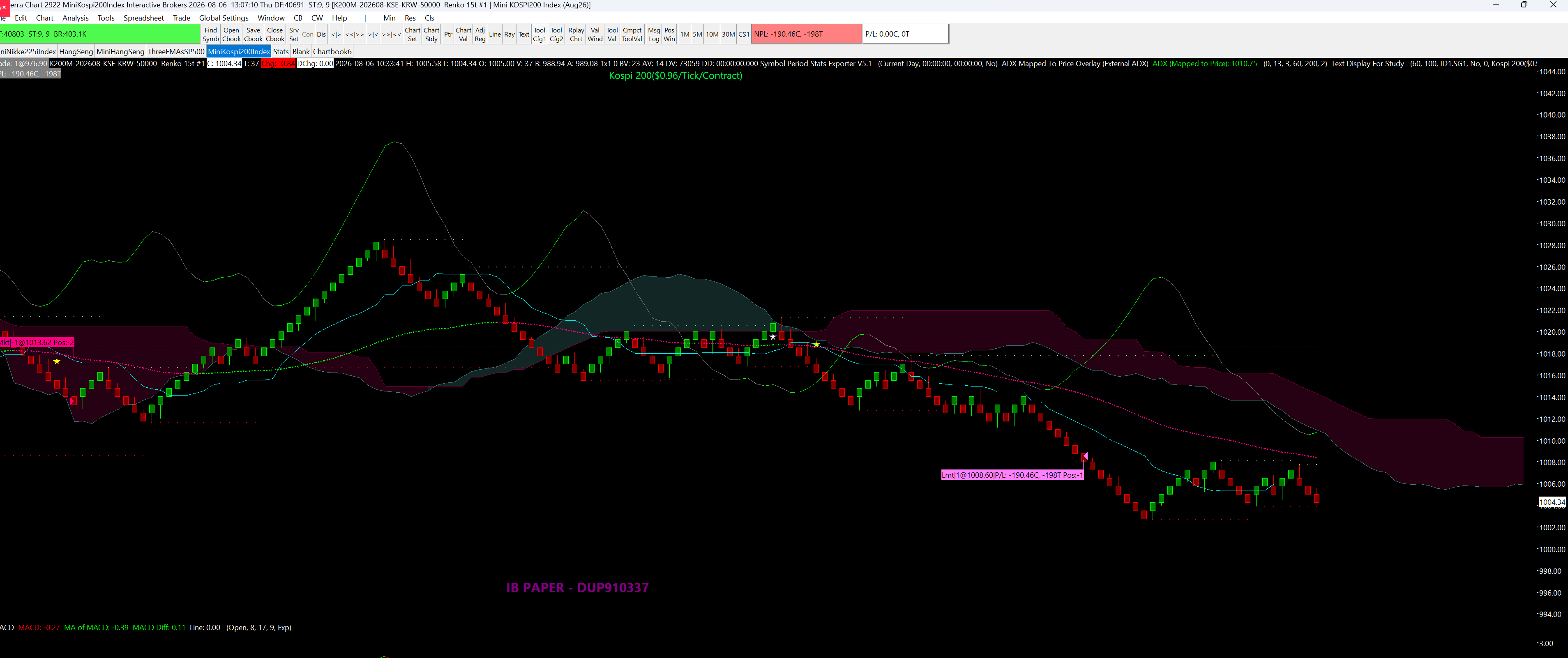Open the Msg Log window
This screenshot has width=1568, height=658.
coord(654,34)
